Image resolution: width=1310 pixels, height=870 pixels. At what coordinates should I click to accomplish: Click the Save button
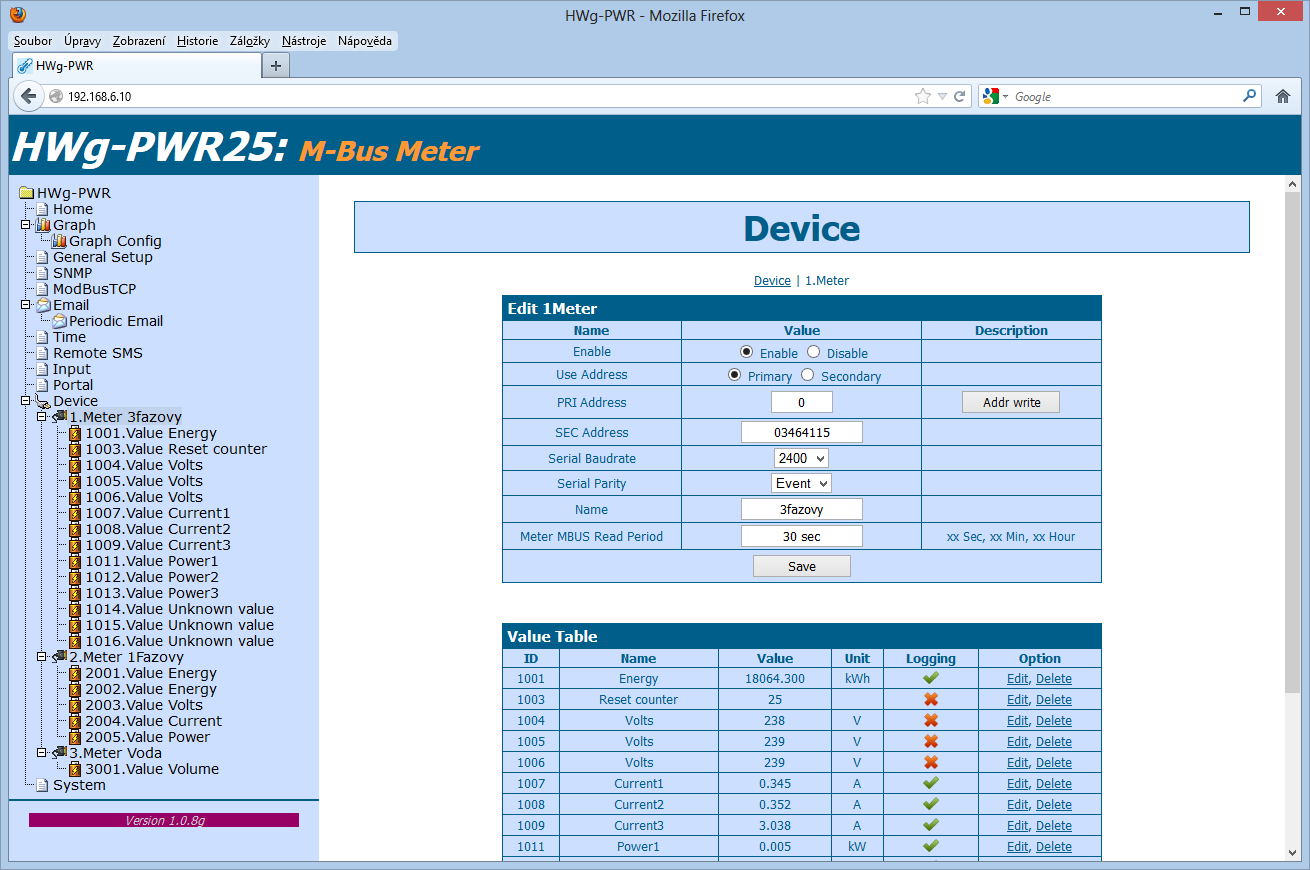pos(802,566)
